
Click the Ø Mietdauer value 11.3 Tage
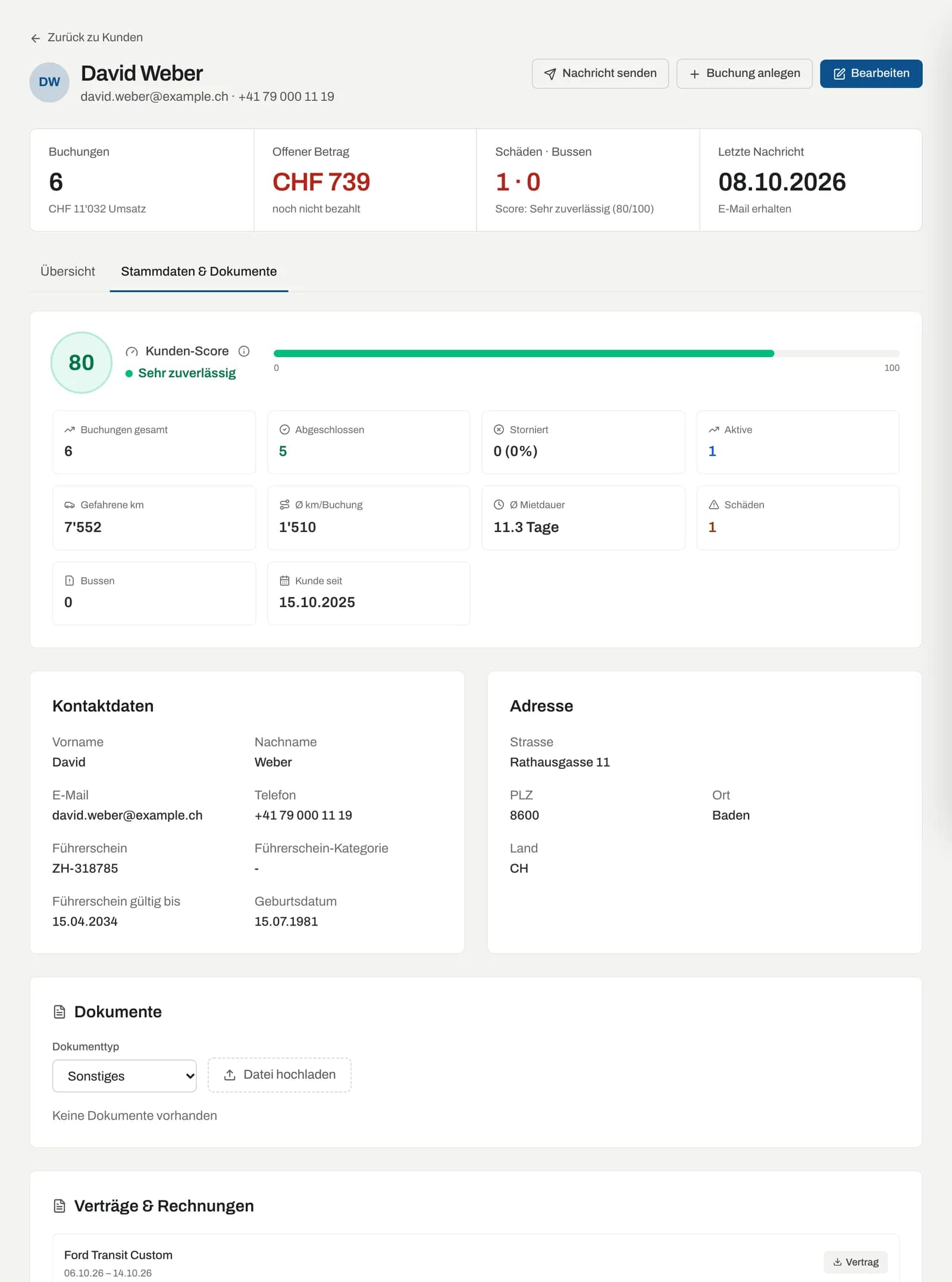pyautogui.click(x=526, y=527)
